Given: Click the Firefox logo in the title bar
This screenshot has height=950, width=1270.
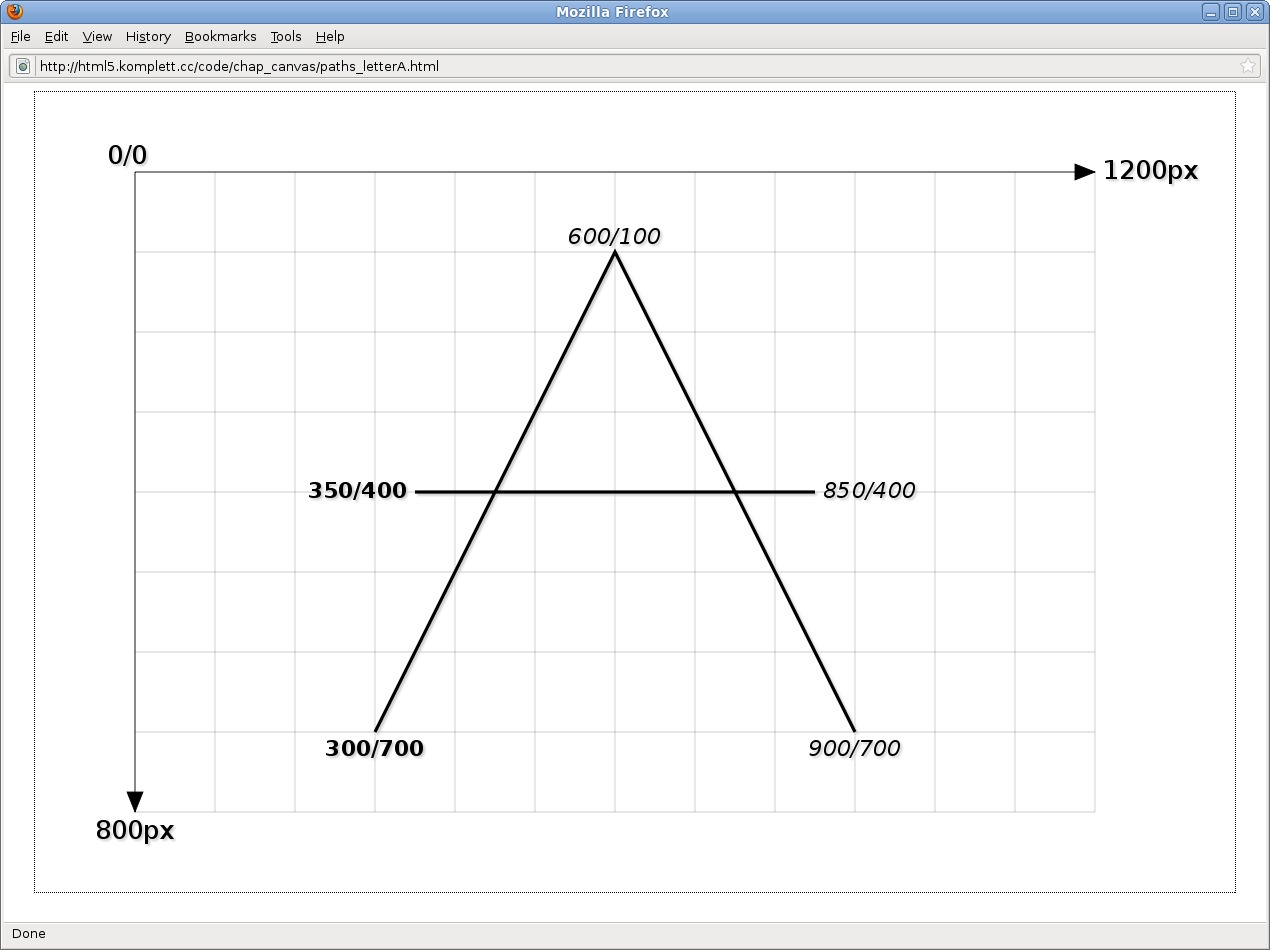Looking at the screenshot, I should click(14, 12).
